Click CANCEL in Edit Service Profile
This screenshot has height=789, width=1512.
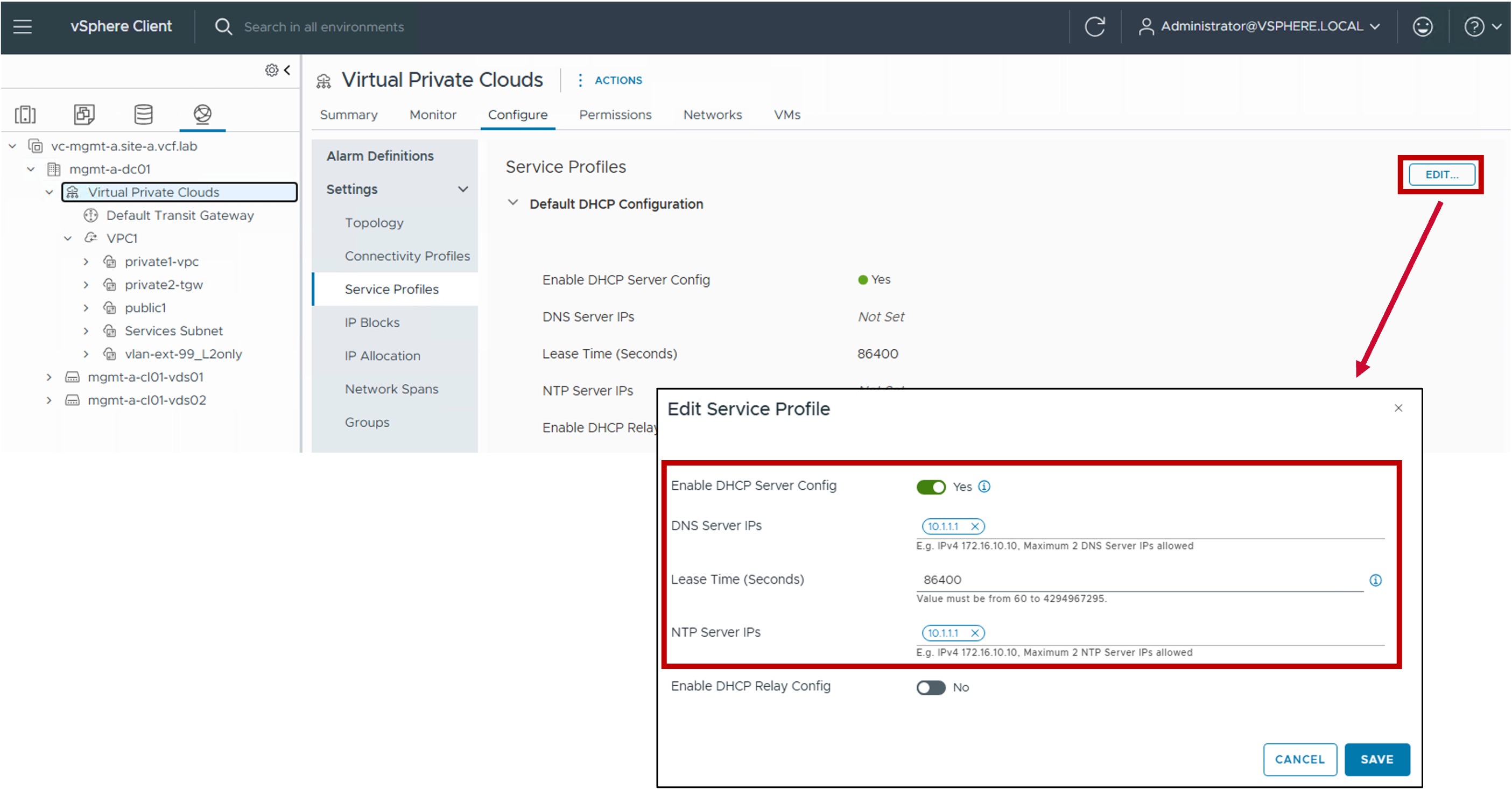click(1299, 759)
